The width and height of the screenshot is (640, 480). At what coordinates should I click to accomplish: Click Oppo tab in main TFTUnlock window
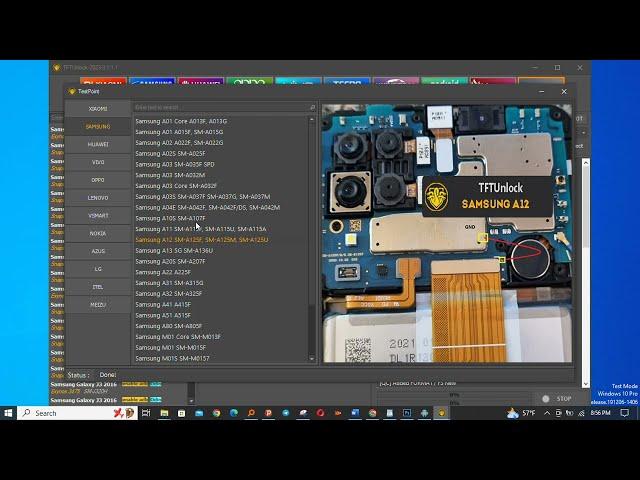point(249,81)
